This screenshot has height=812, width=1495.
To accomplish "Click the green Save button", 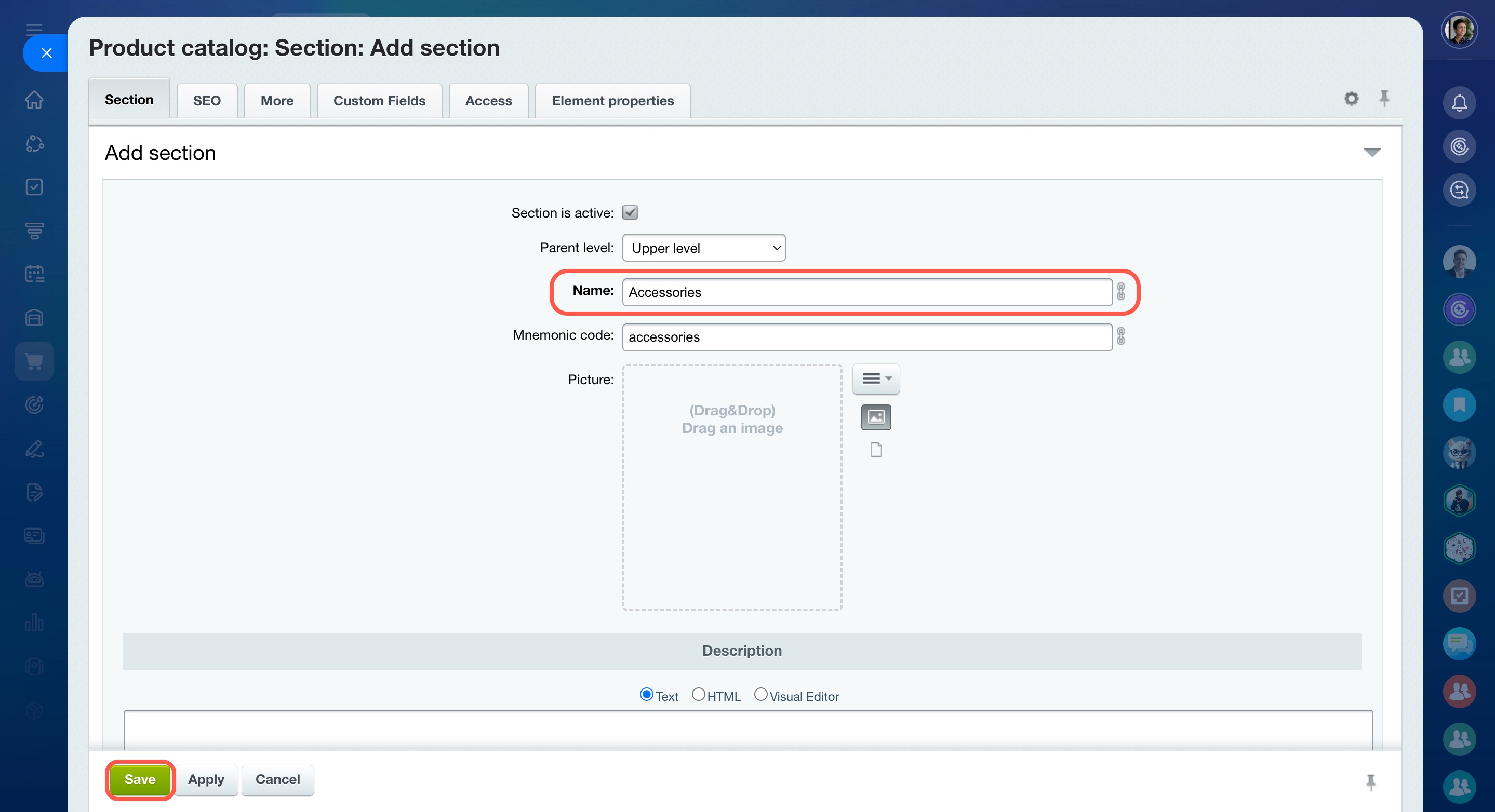I will [140, 779].
